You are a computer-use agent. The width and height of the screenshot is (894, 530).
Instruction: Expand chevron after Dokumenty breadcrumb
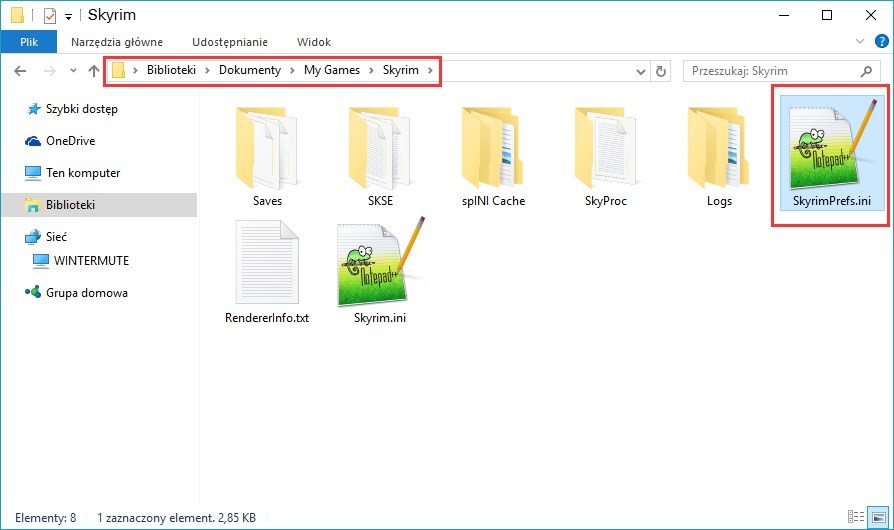coord(292,70)
